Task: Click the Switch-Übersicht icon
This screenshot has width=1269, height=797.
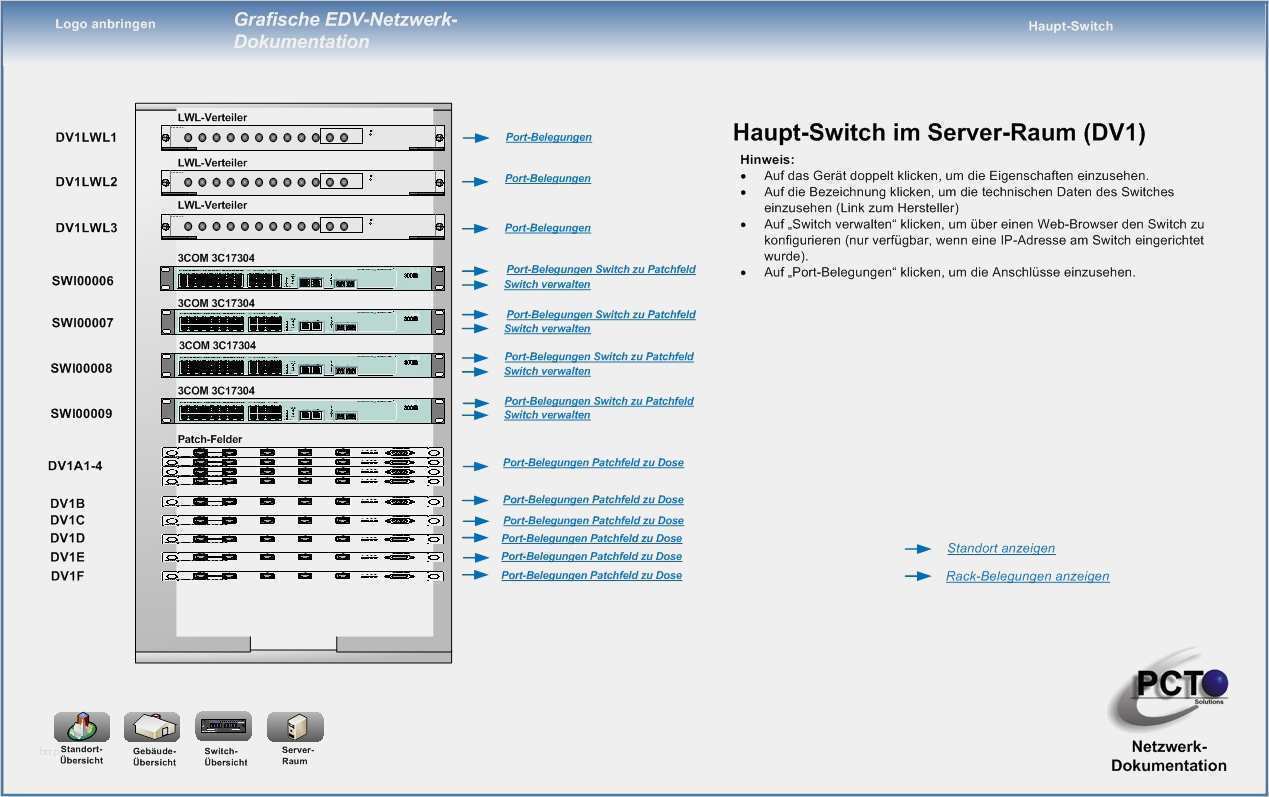Action: click(223, 726)
